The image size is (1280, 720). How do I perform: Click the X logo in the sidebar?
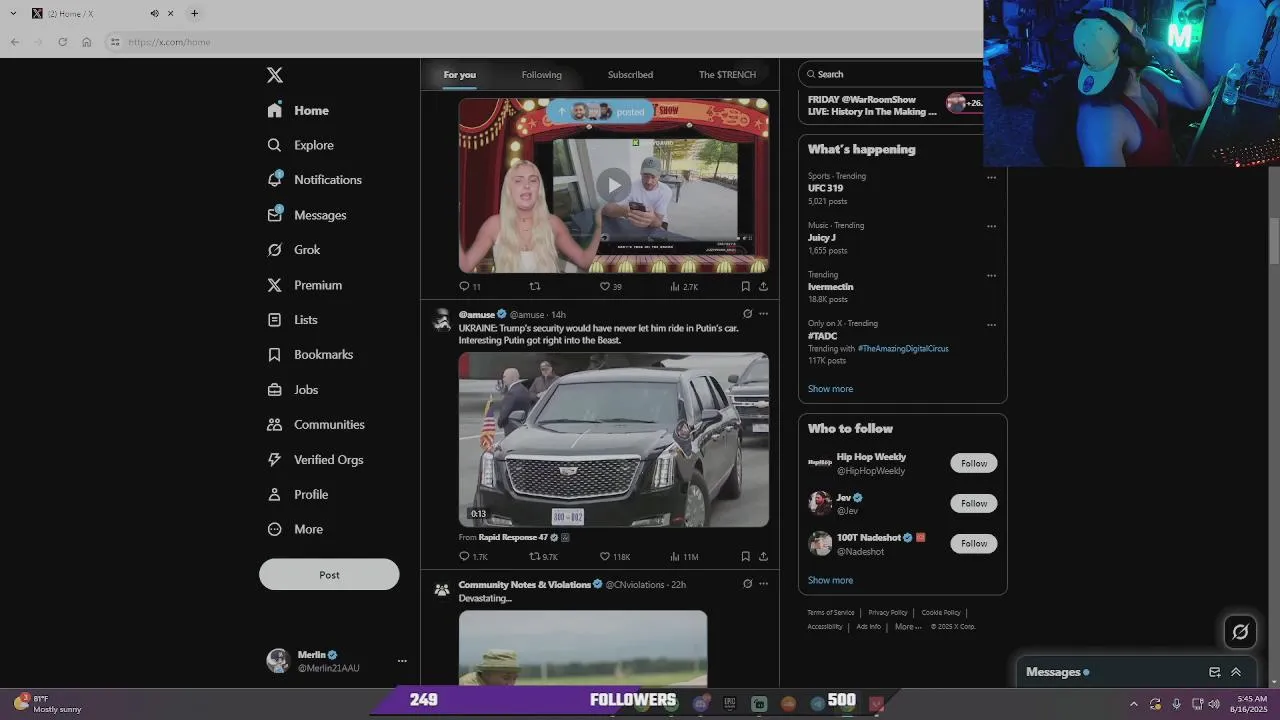point(275,75)
